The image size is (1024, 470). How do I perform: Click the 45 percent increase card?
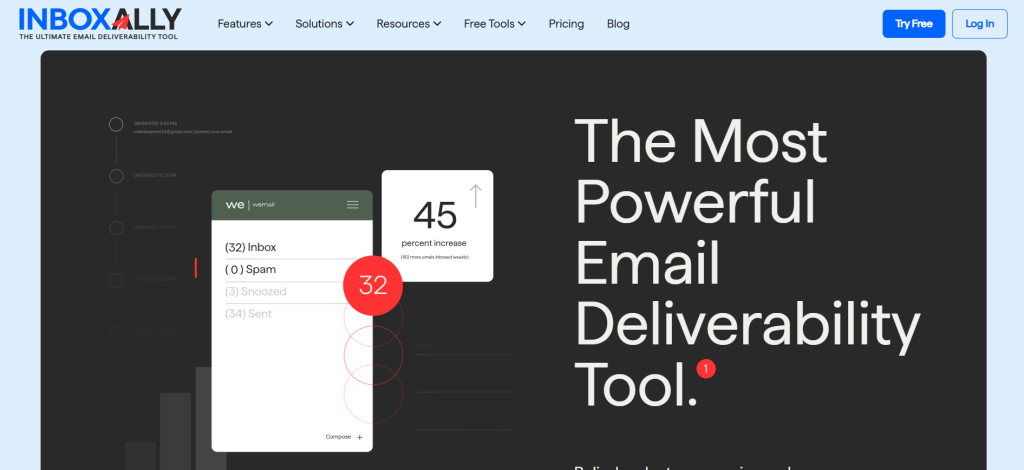click(x=437, y=226)
